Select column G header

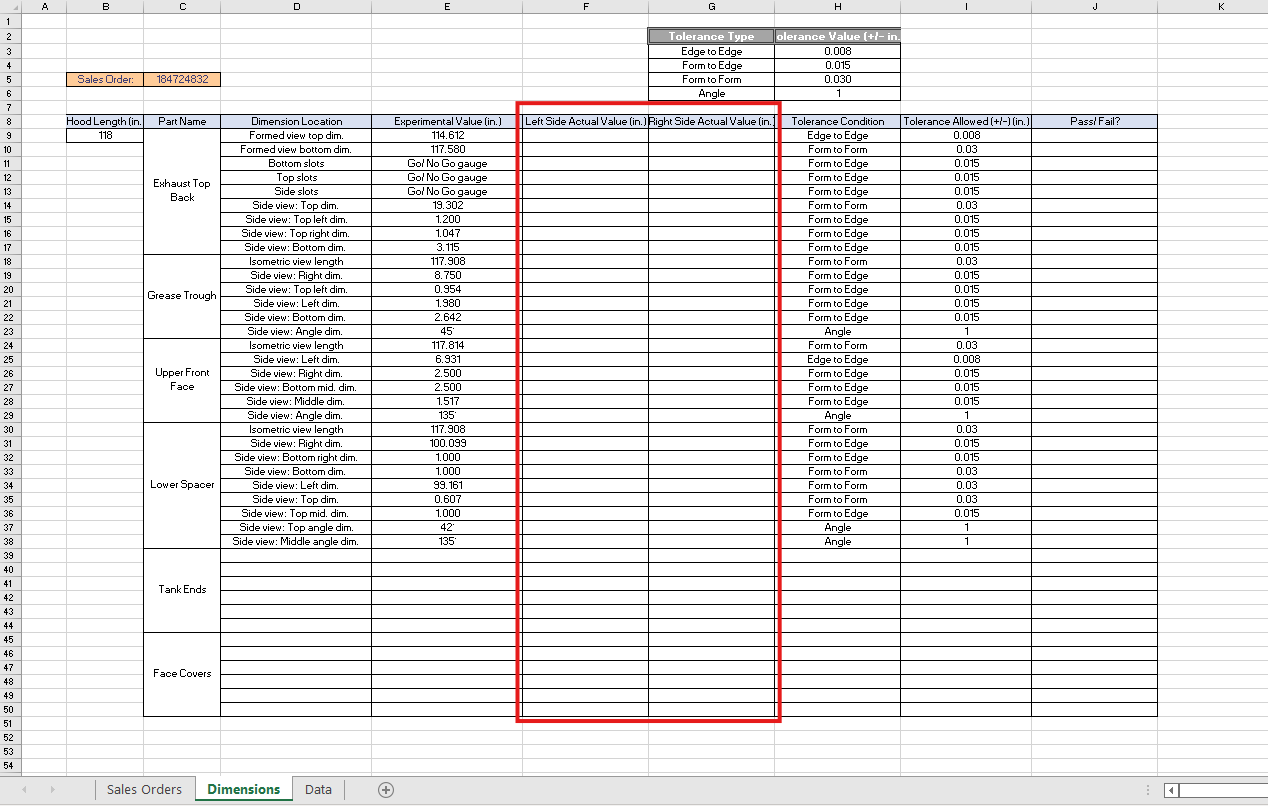pyautogui.click(x=711, y=6)
